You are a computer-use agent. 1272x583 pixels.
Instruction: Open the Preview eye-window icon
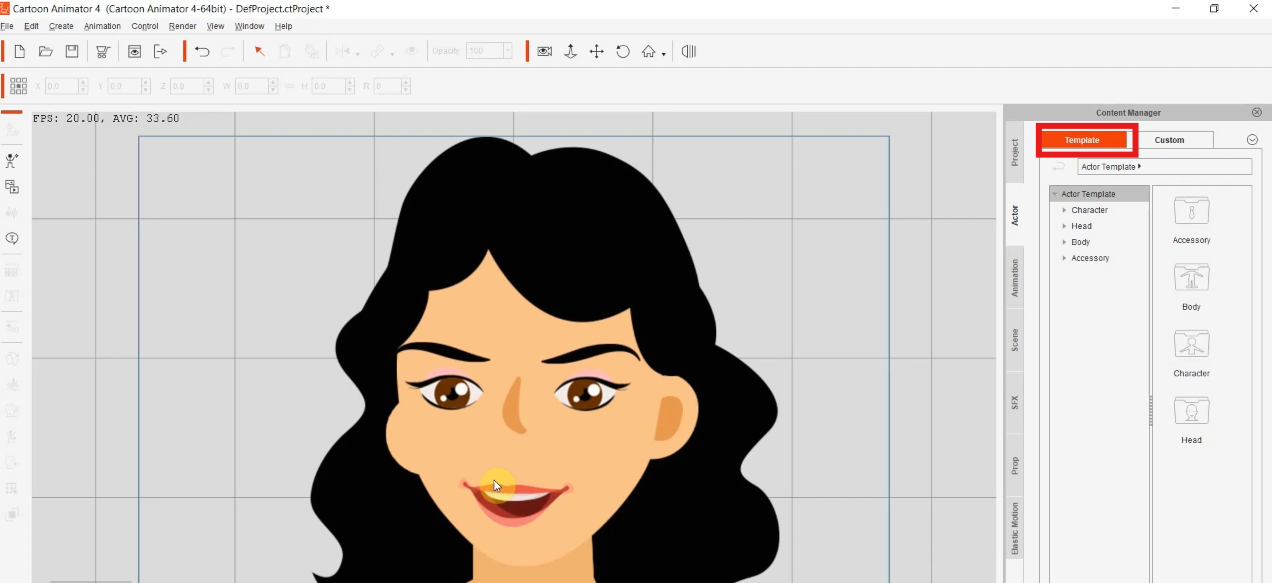(134, 51)
